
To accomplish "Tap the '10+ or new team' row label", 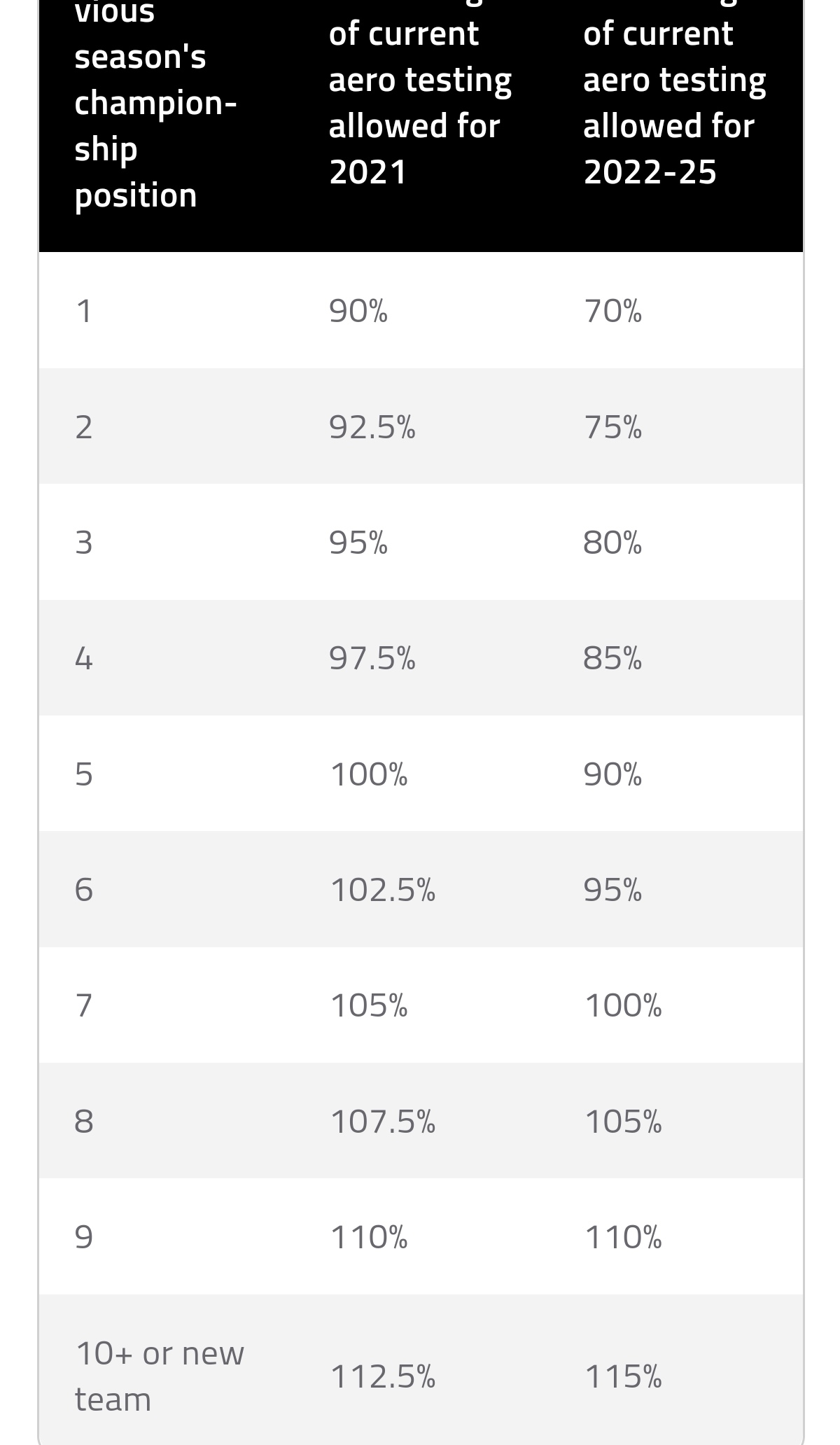I will point(159,1376).
